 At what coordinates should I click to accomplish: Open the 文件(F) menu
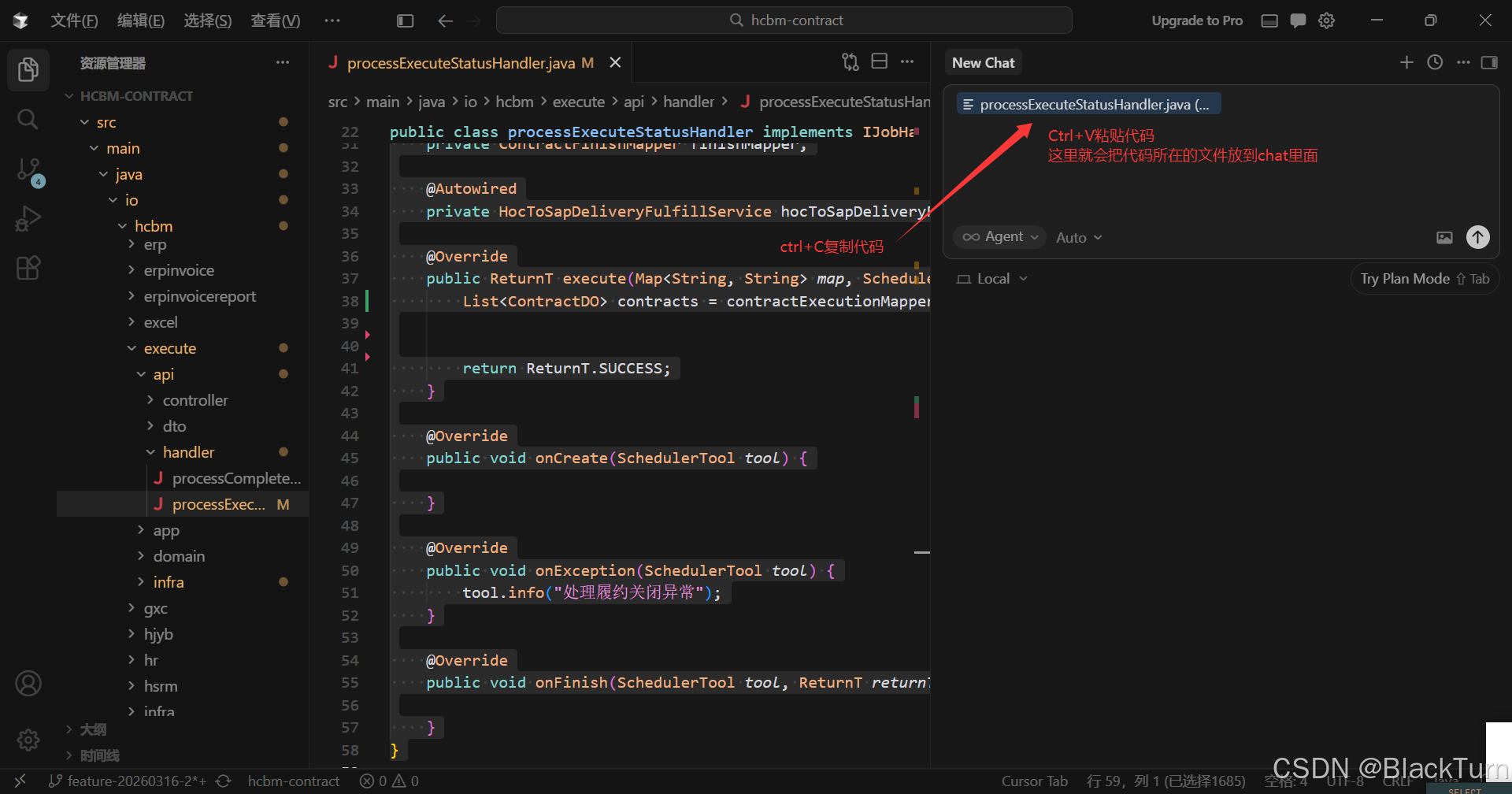pyautogui.click(x=74, y=20)
